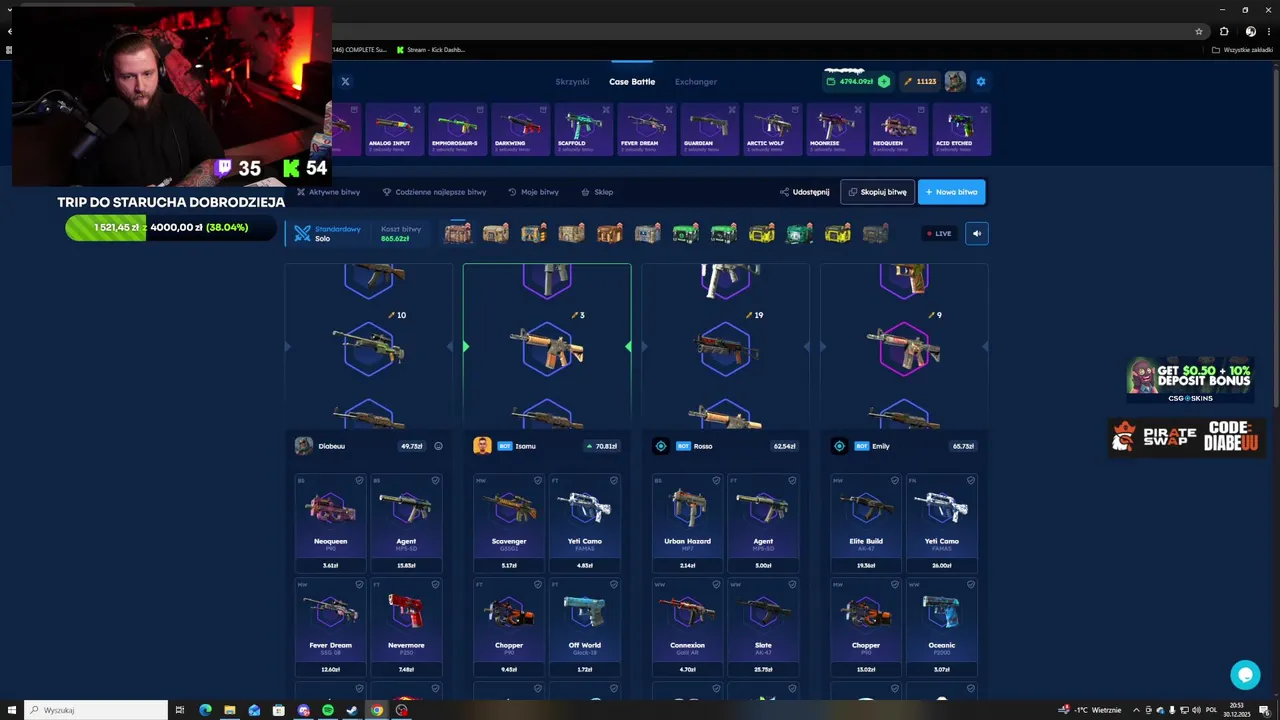Click the Nowa bitwa button
The height and width of the screenshot is (720, 1280).
tap(951, 192)
